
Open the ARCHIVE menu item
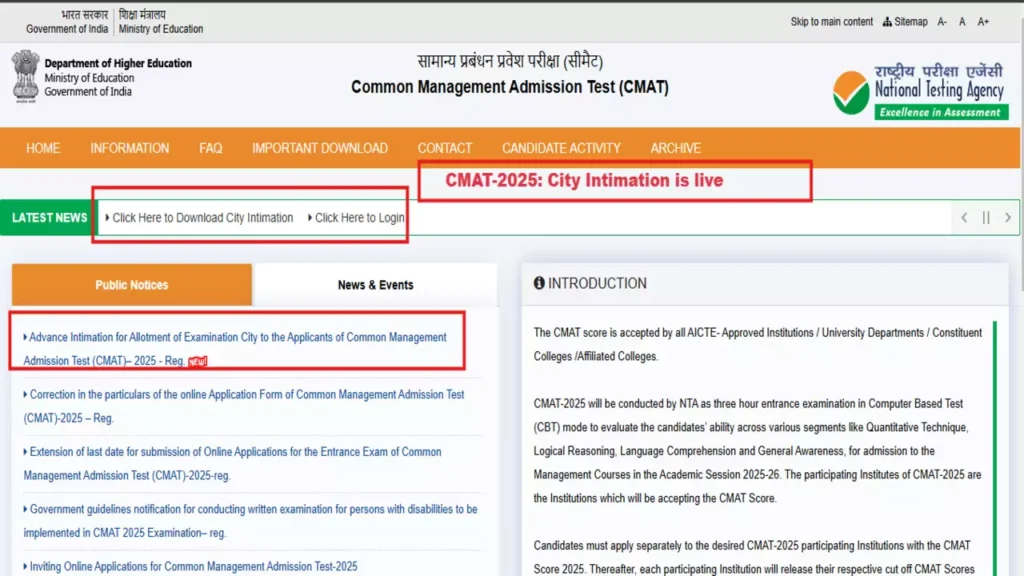tap(675, 148)
